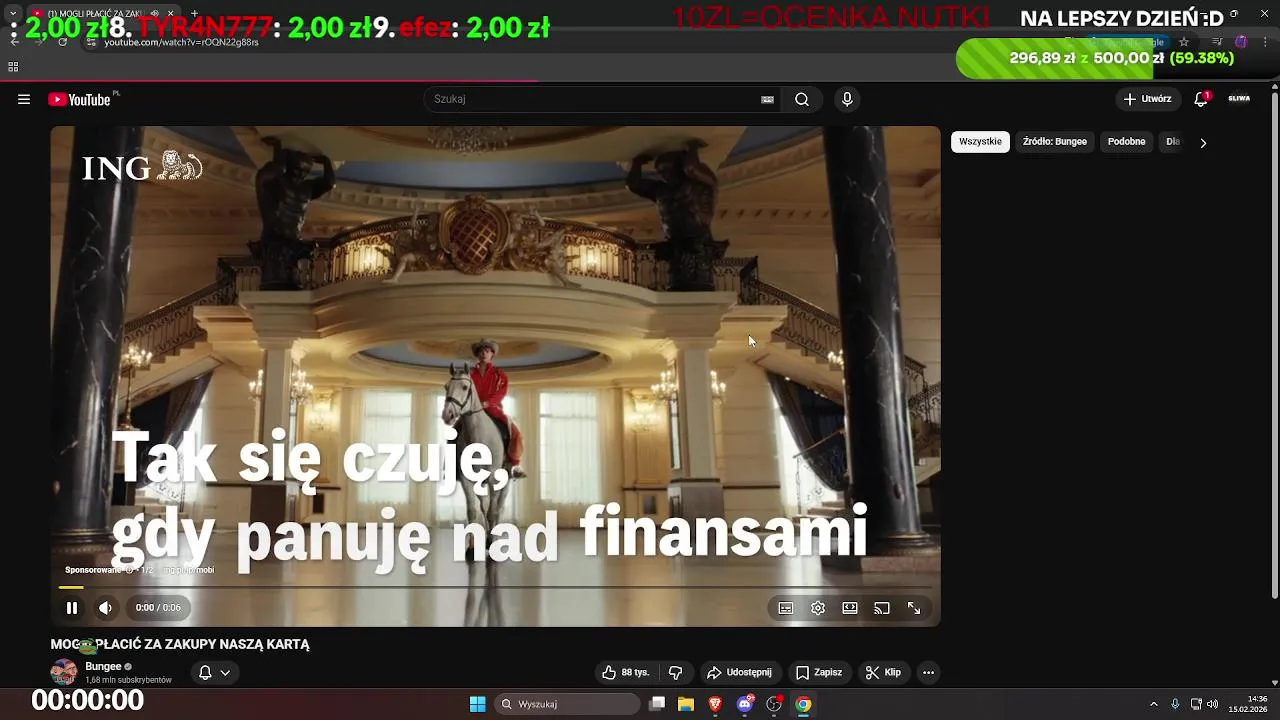Click the Sponsorowane ad label
This screenshot has width=1280, height=720.
click(x=94, y=570)
